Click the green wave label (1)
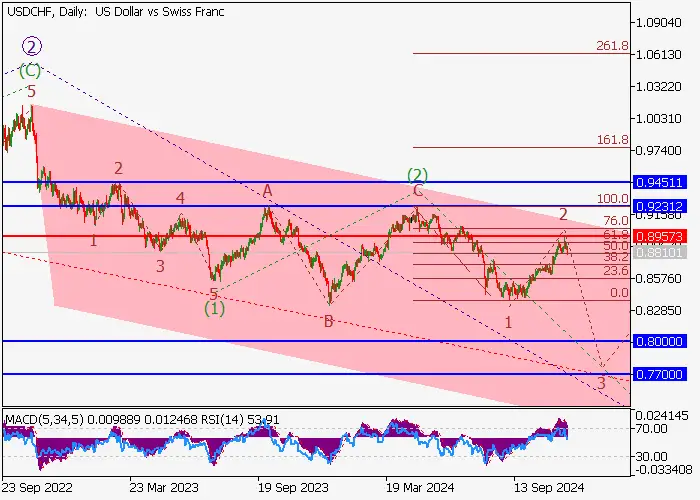 coord(214,308)
